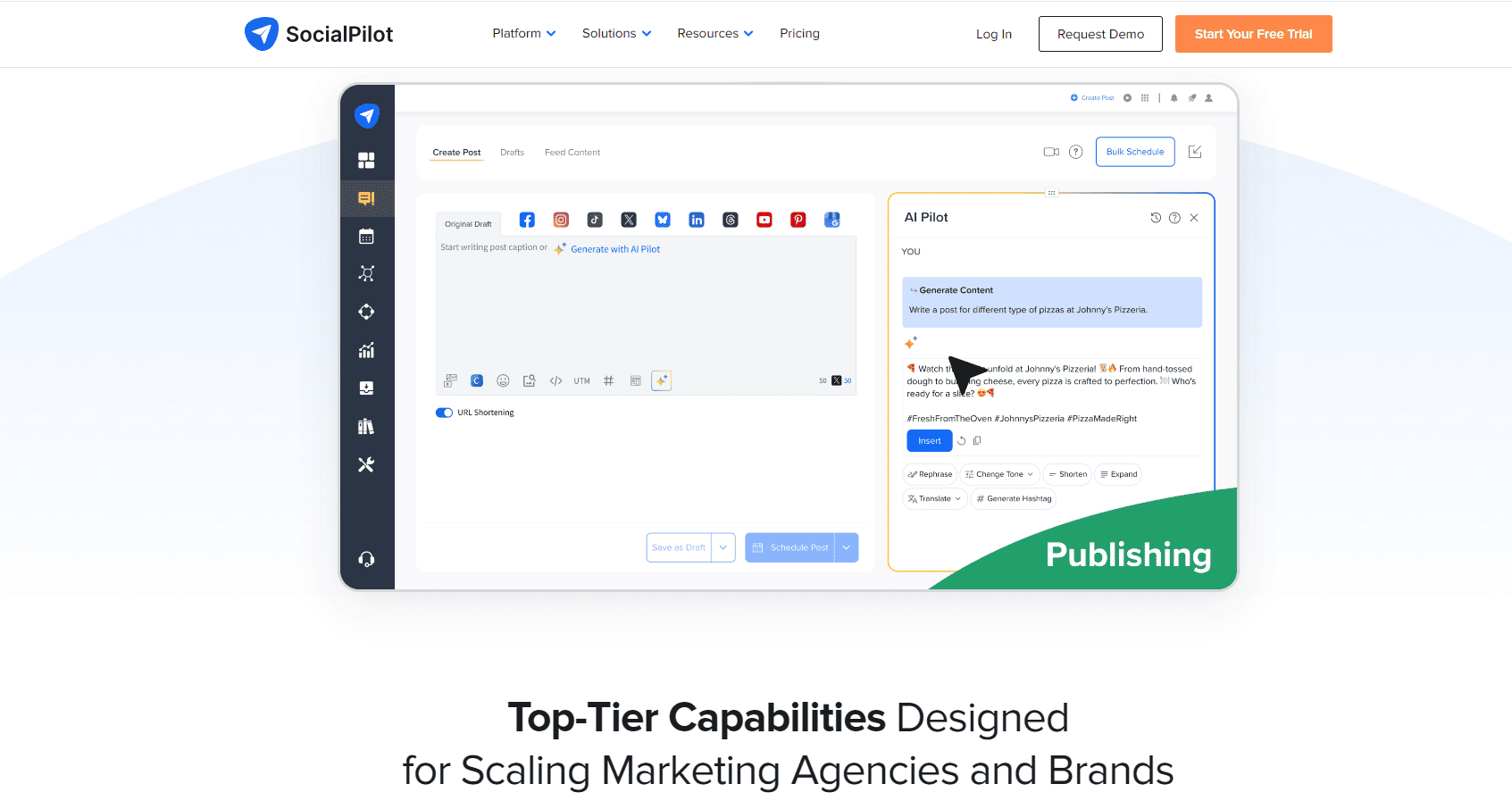This screenshot has width=1512, height=809.
Task: Open the Change Tone dropdown
Action: click(999, 474)
